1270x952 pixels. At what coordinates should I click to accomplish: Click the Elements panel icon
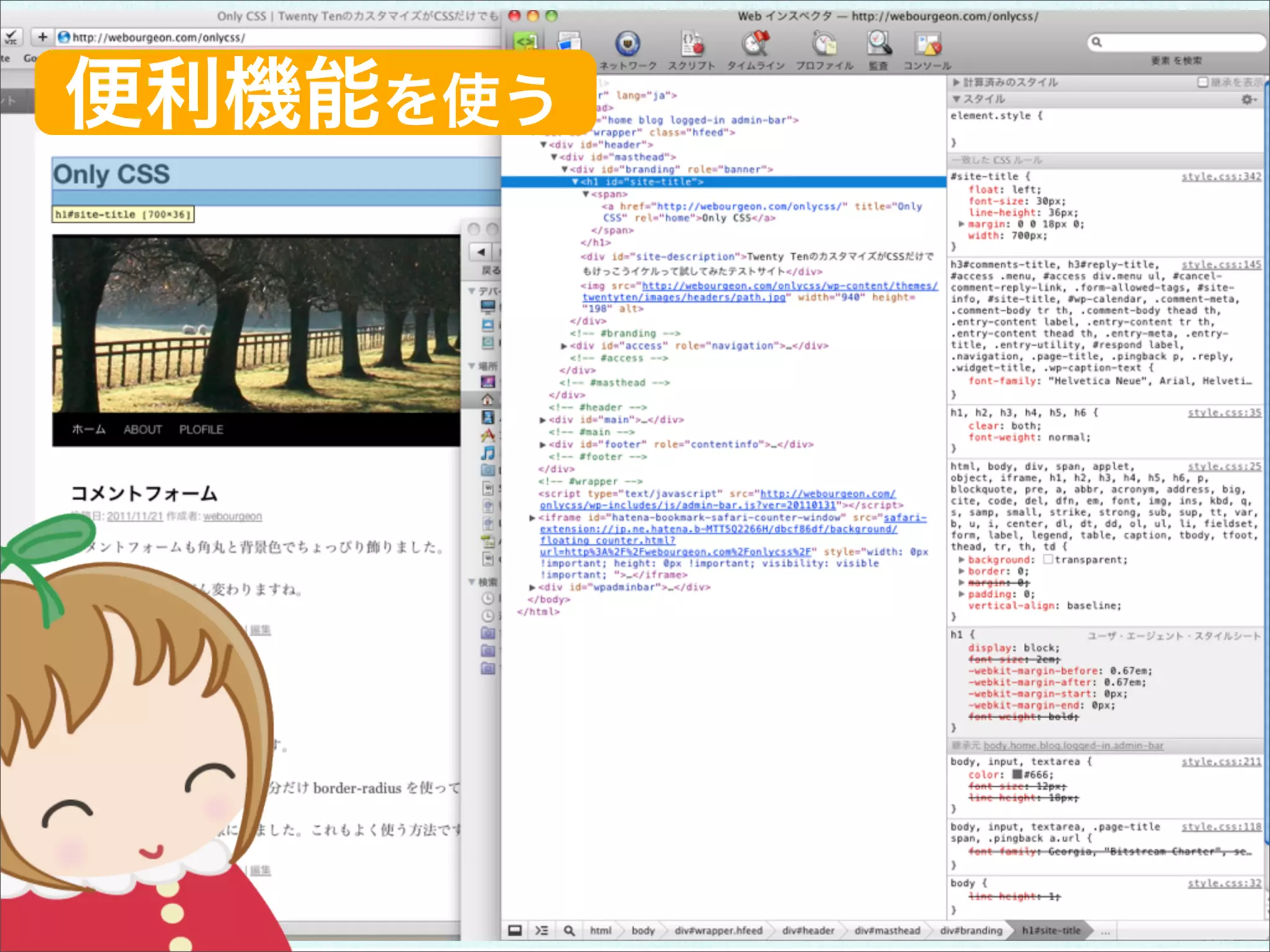click(x=526, y=41)
